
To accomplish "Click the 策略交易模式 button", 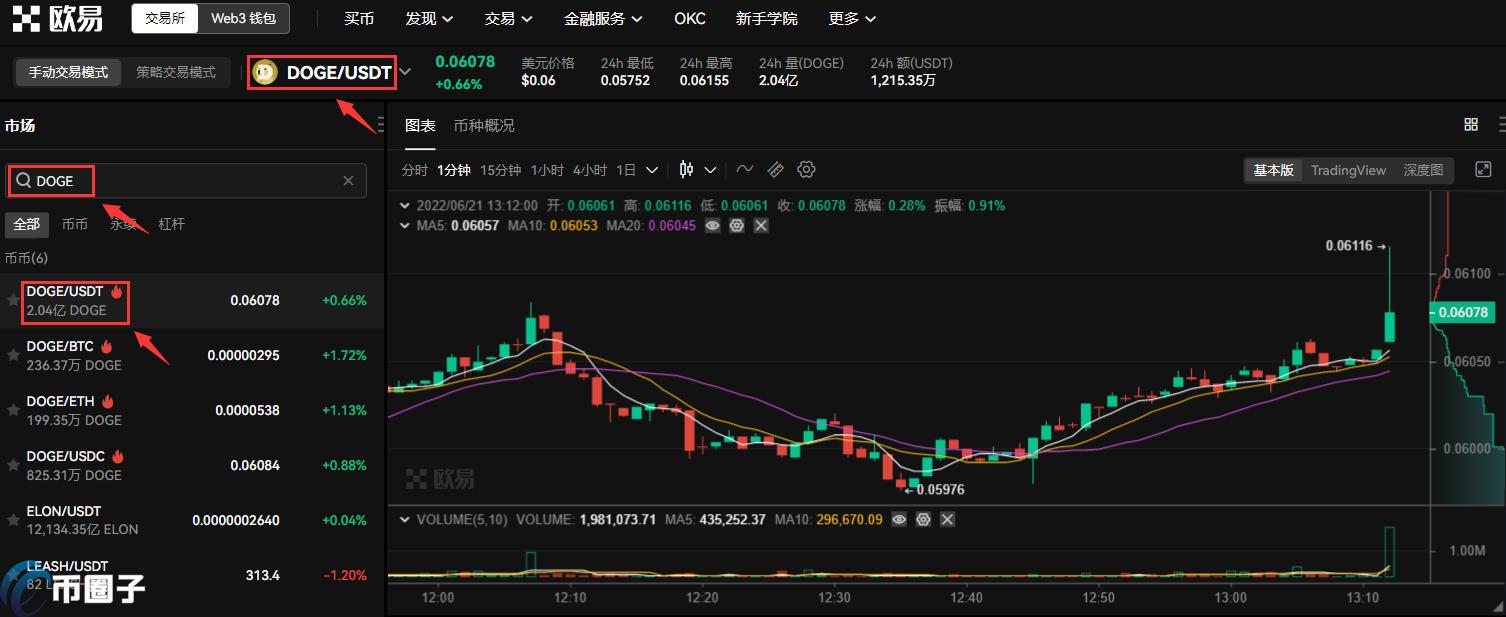I will tap(176, 72).
